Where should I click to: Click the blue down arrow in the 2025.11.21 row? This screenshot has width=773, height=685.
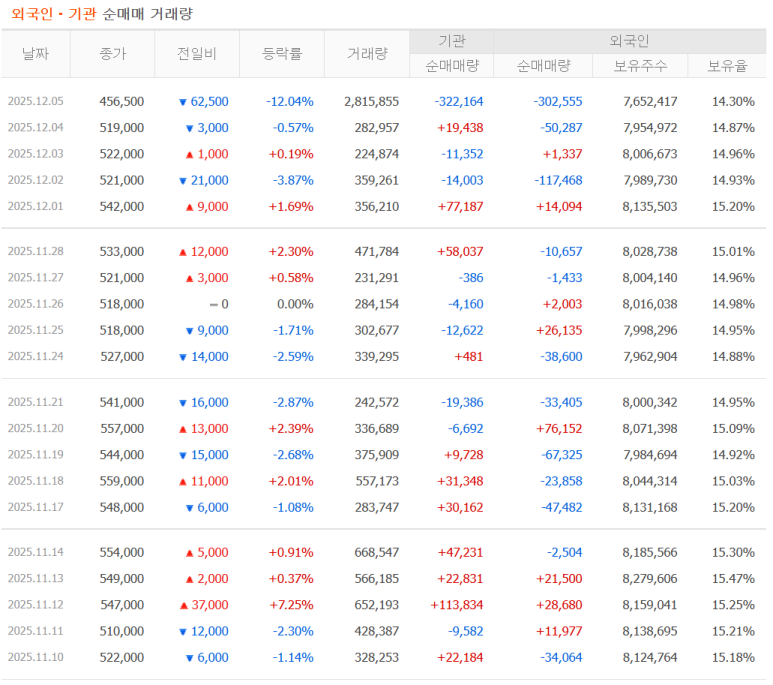point(182,403)
